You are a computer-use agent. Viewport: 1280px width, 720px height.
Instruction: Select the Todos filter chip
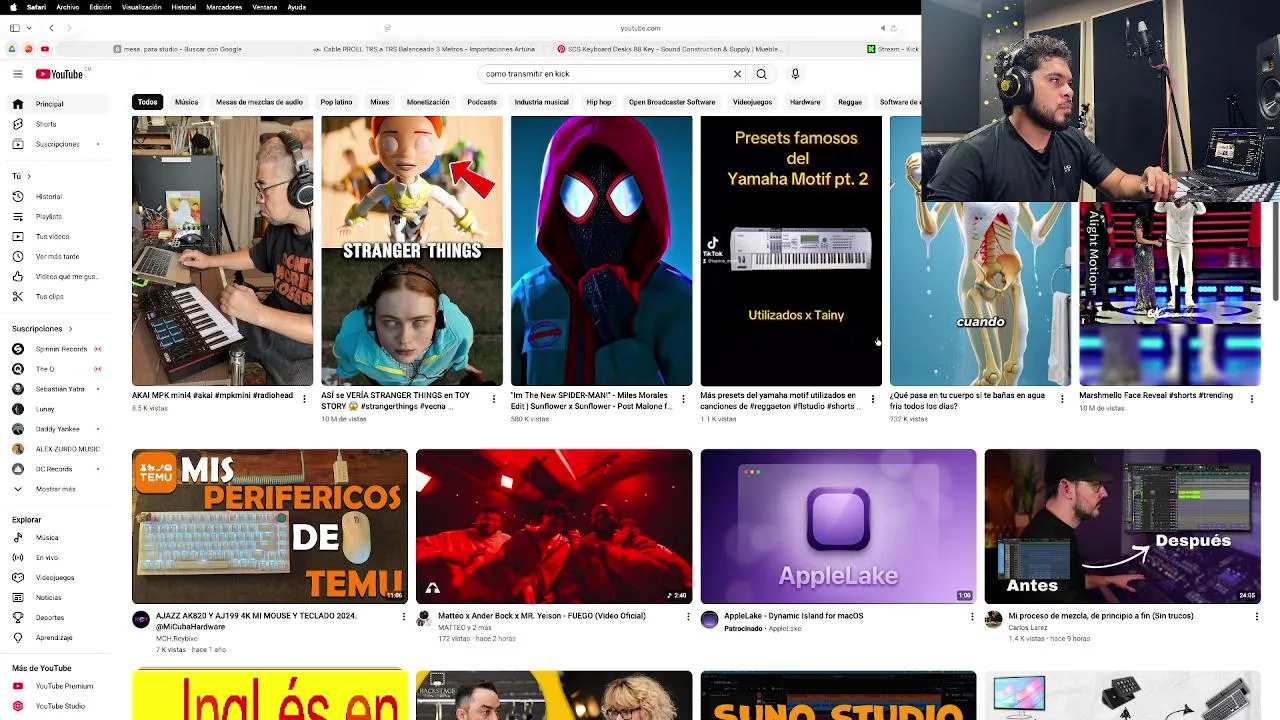tap(147, 102)
